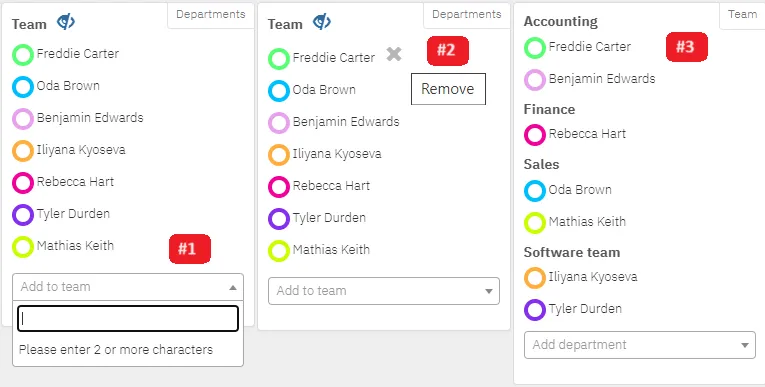Image resolution: width=765 pixels, height=387 pixels.
Task: Select Mathias Keith name in second Team panel
Action: click(332, 249)
